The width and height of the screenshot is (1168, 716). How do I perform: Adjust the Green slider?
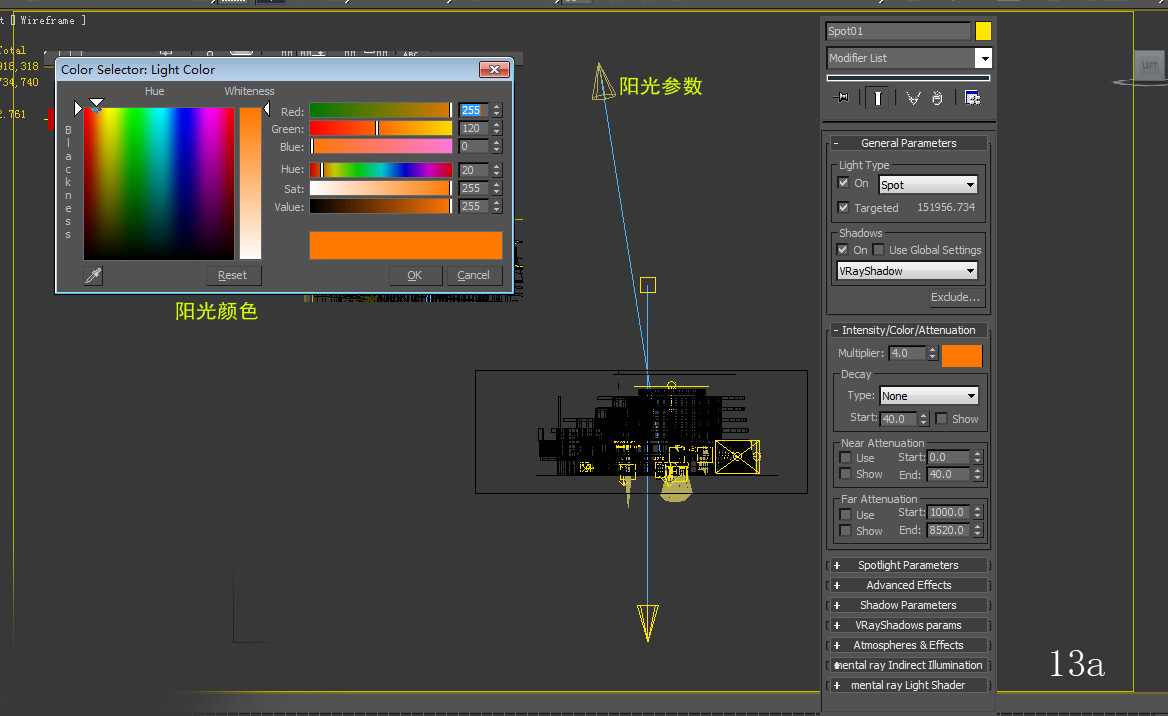(x=381, y=128)
